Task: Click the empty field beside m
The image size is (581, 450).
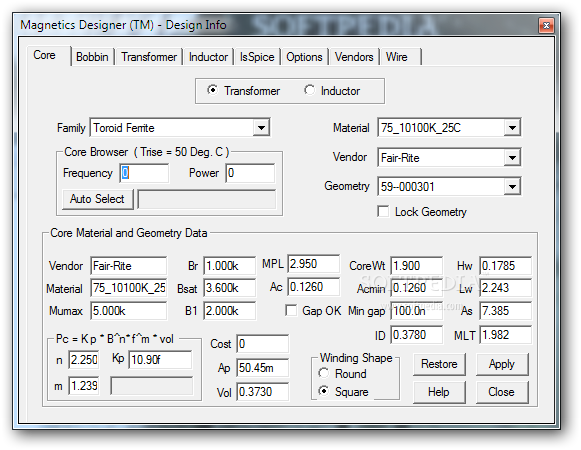Action: (152, 386)
